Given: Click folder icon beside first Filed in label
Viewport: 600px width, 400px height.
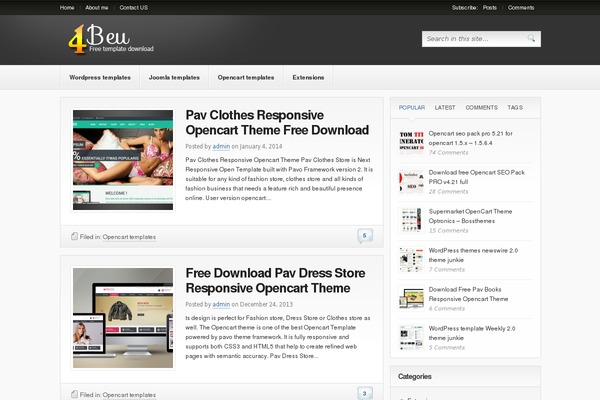Looking at the screenshot, I should (x=75, y=237).
